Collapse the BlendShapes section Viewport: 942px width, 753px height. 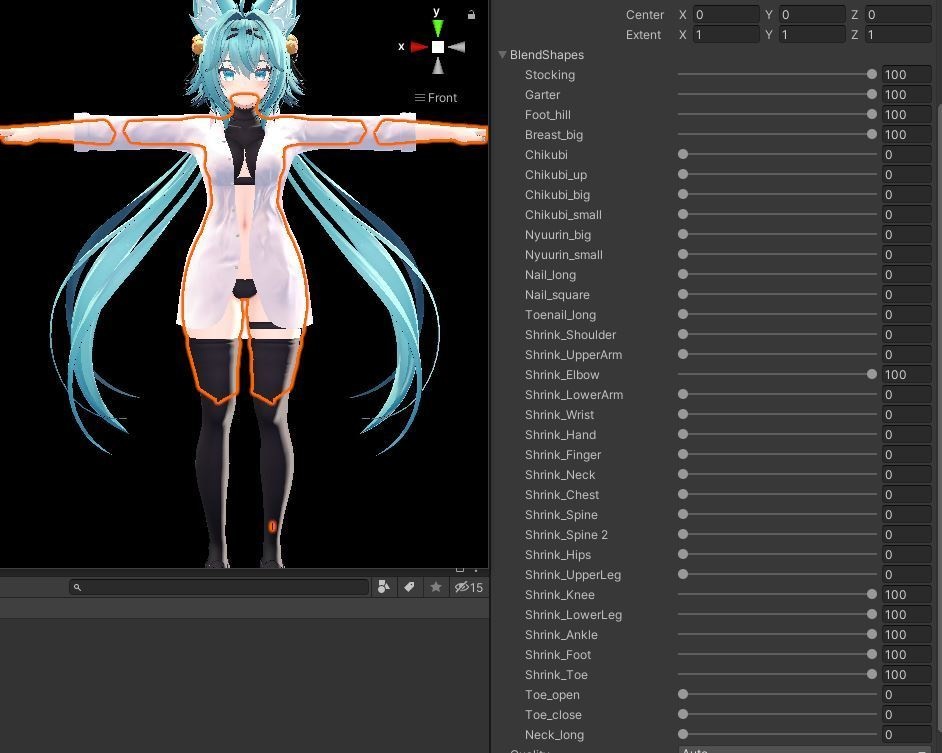click(x=502, y=55)
